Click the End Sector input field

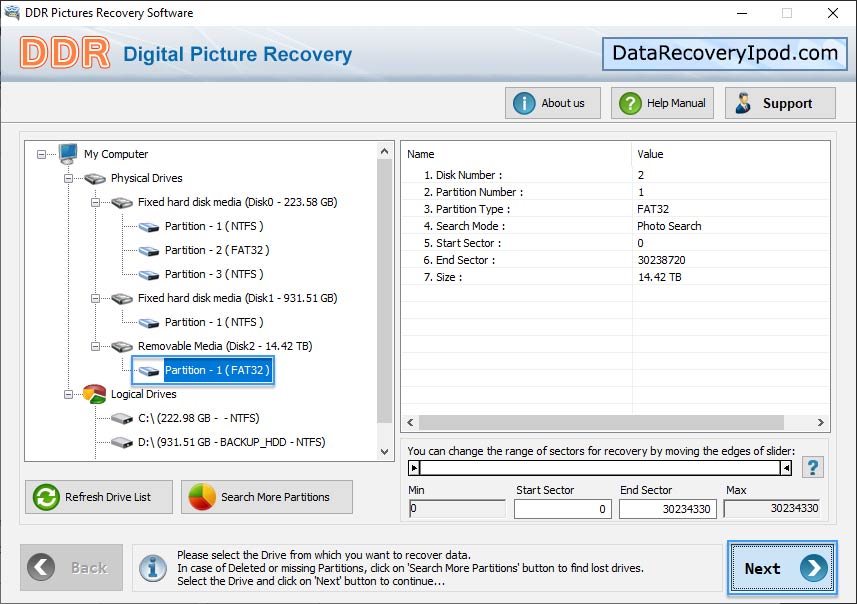point(667,509)
